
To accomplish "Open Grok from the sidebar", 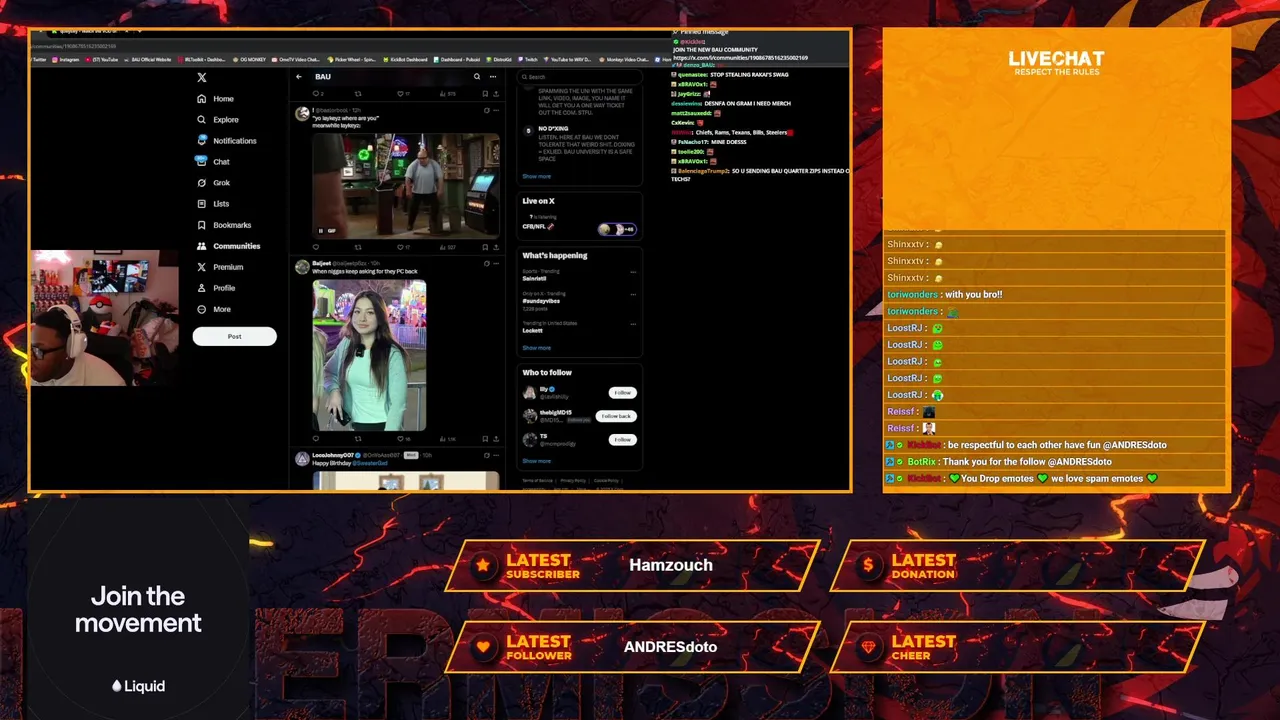I will (x=214, y=183).
